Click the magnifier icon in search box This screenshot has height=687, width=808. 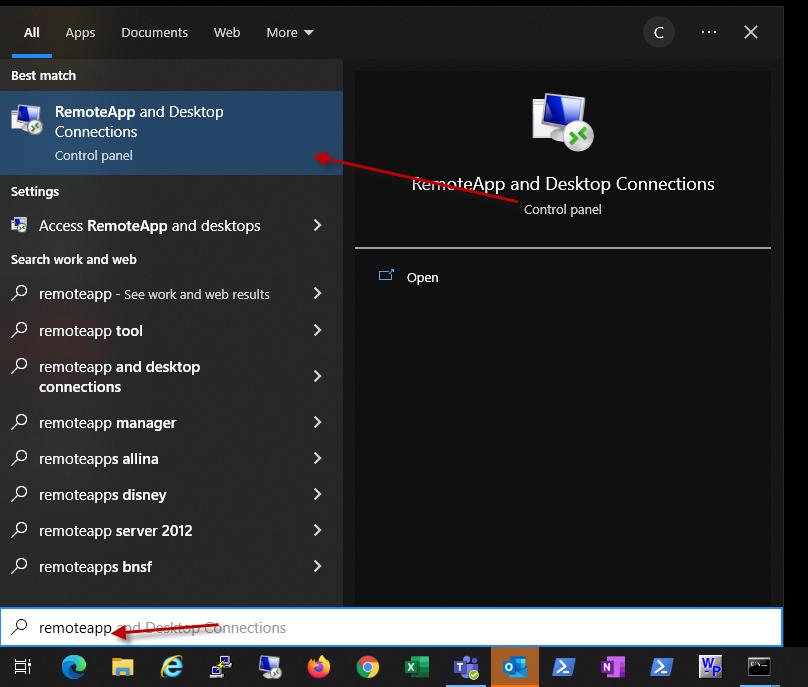[20, 627]
